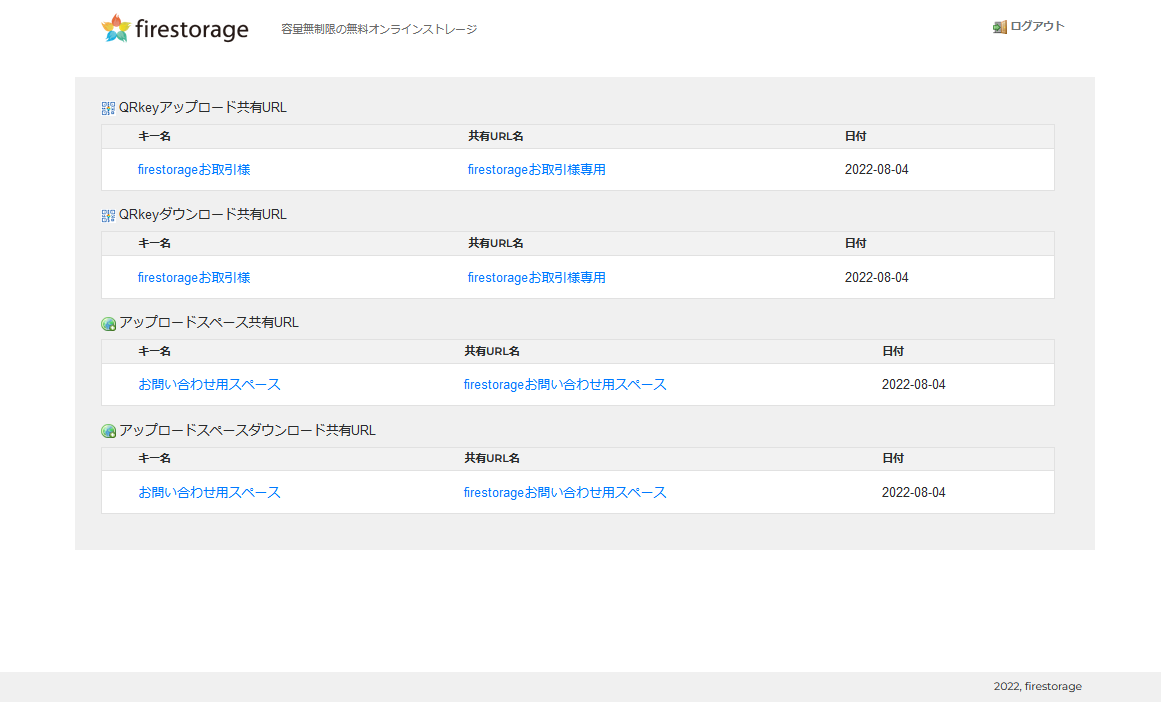The height and width of the screenshot is (726, 1161).
Task: Click 共有URL名 header in QRkeyダウンロード table
Action: [x=496, y=243]
